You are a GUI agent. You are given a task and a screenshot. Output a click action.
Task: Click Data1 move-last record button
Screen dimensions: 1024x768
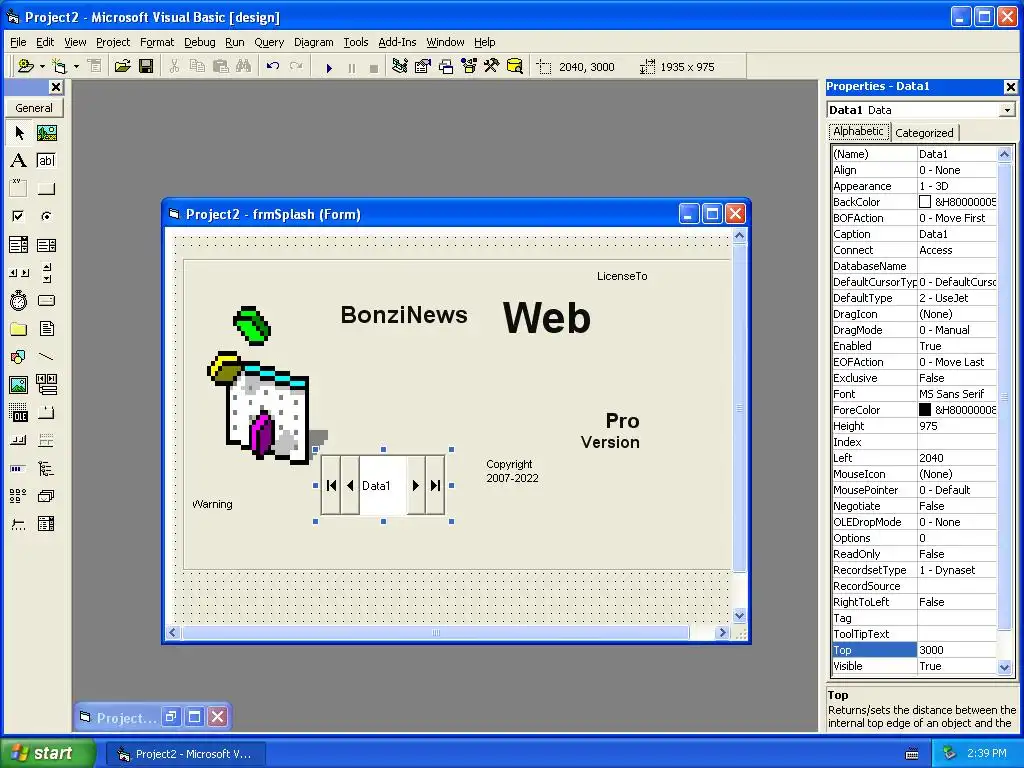[435, 485]
